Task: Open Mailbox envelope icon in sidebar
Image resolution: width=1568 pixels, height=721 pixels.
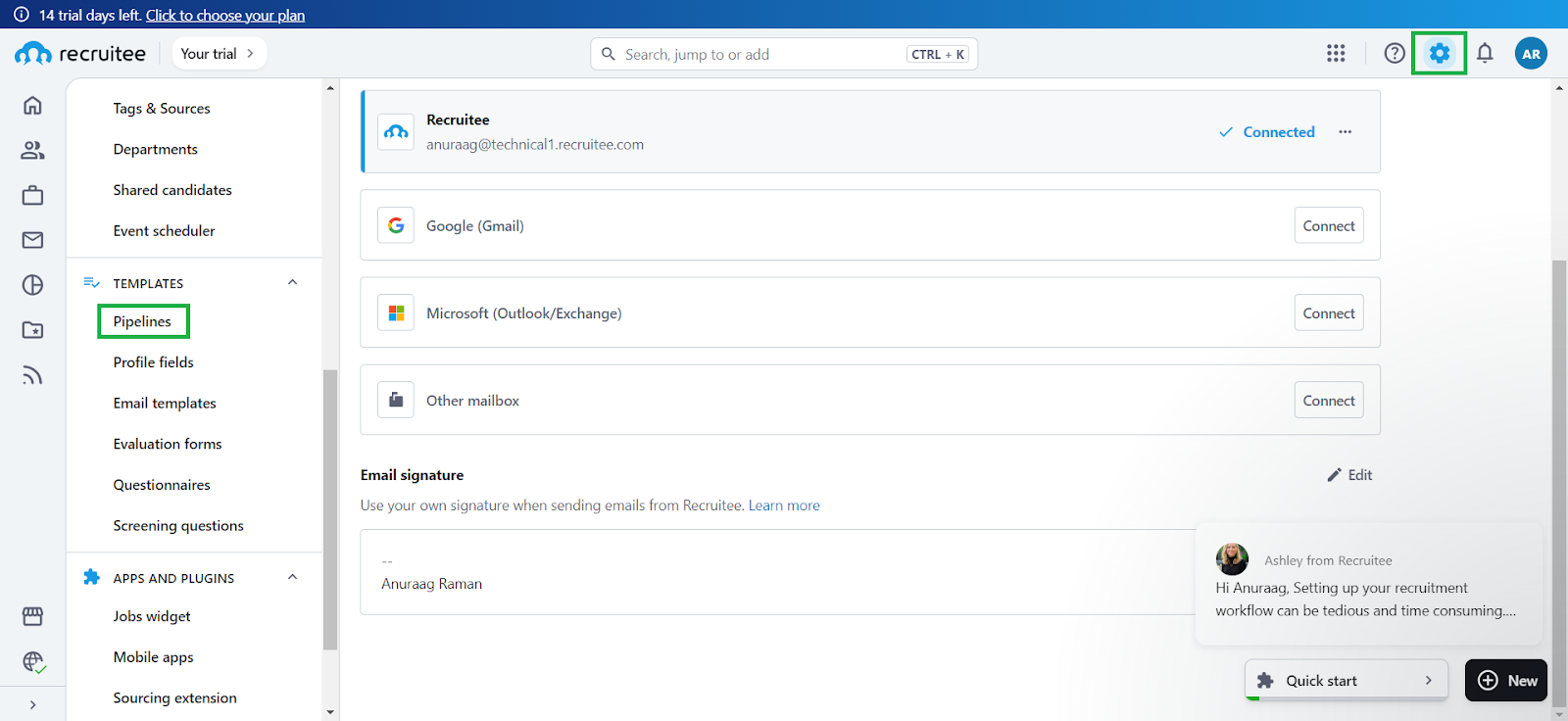Action: pos(32,240)
